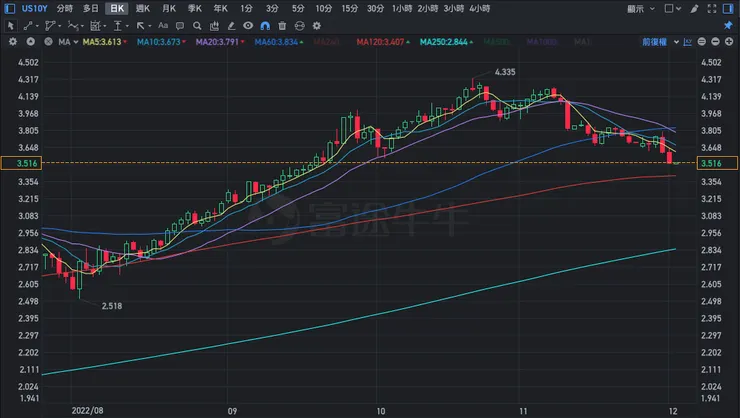Expand line tool options arrow
740x418 pixels.
coord(37,26)
